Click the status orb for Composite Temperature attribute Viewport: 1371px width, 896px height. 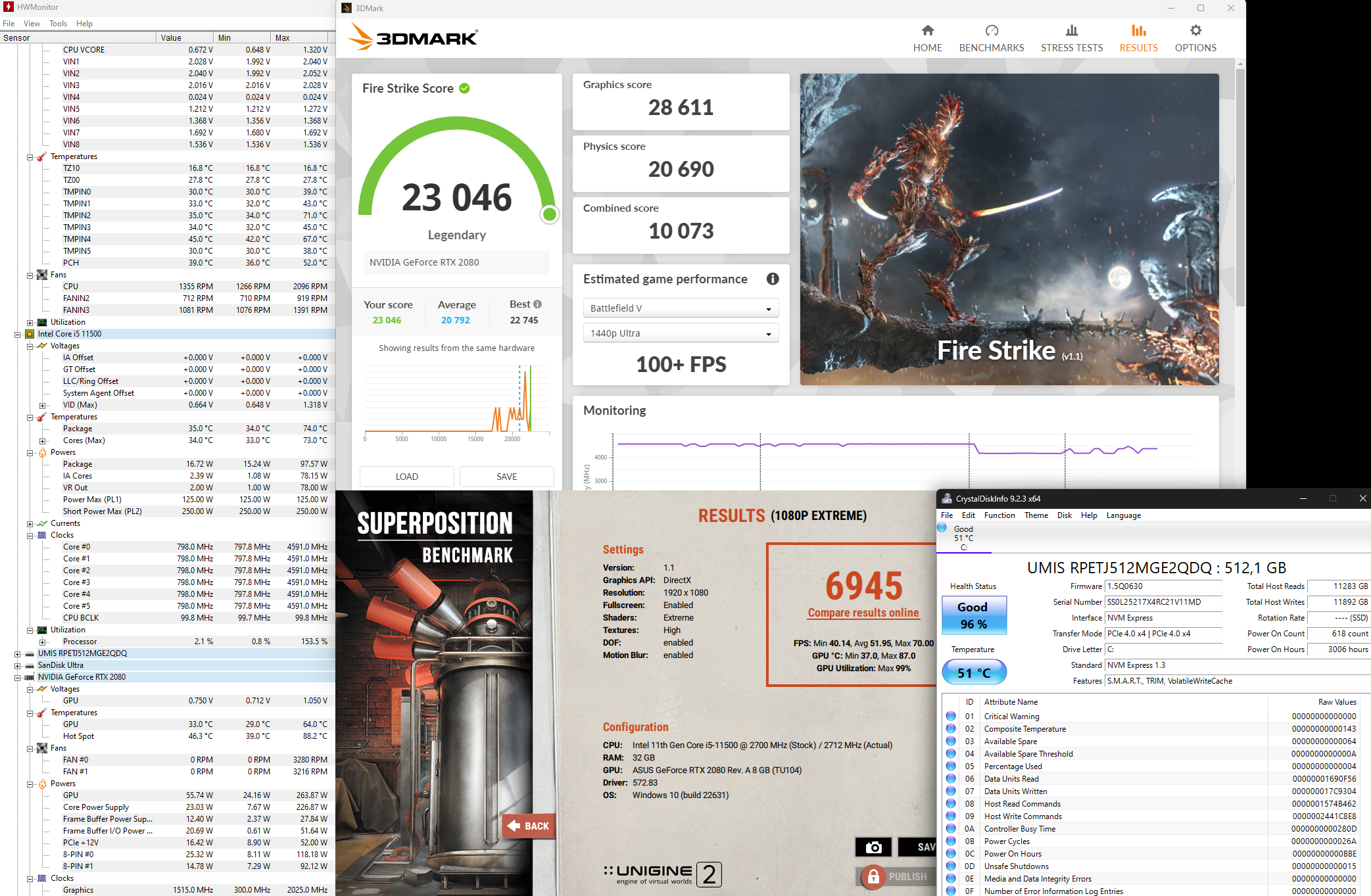click(951, 728)
